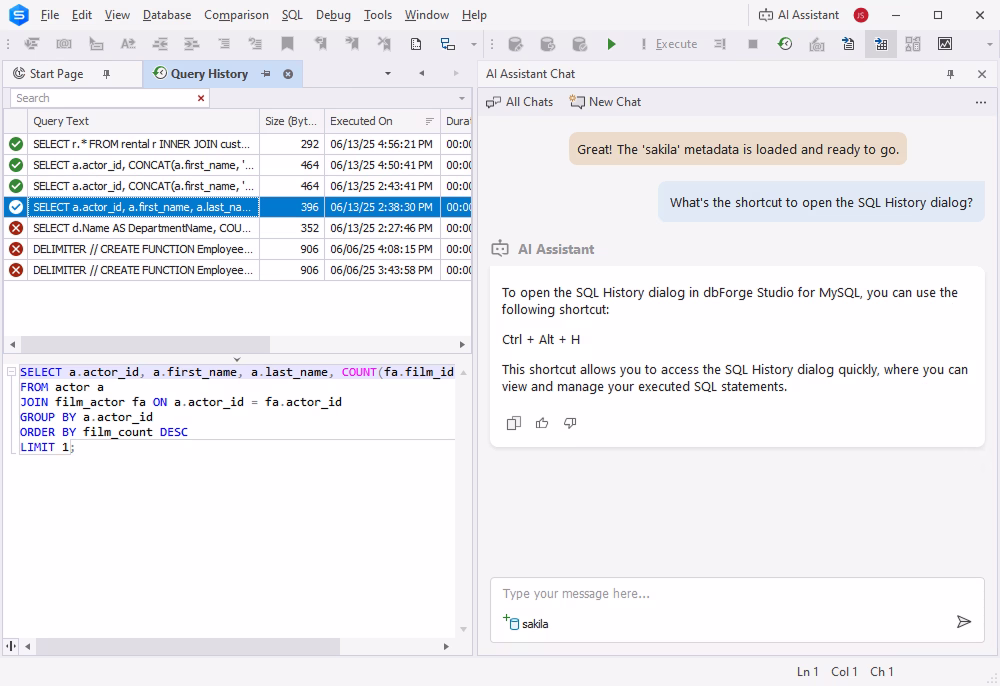Open the AI chat more options ellipsis

tap(981, 103)
